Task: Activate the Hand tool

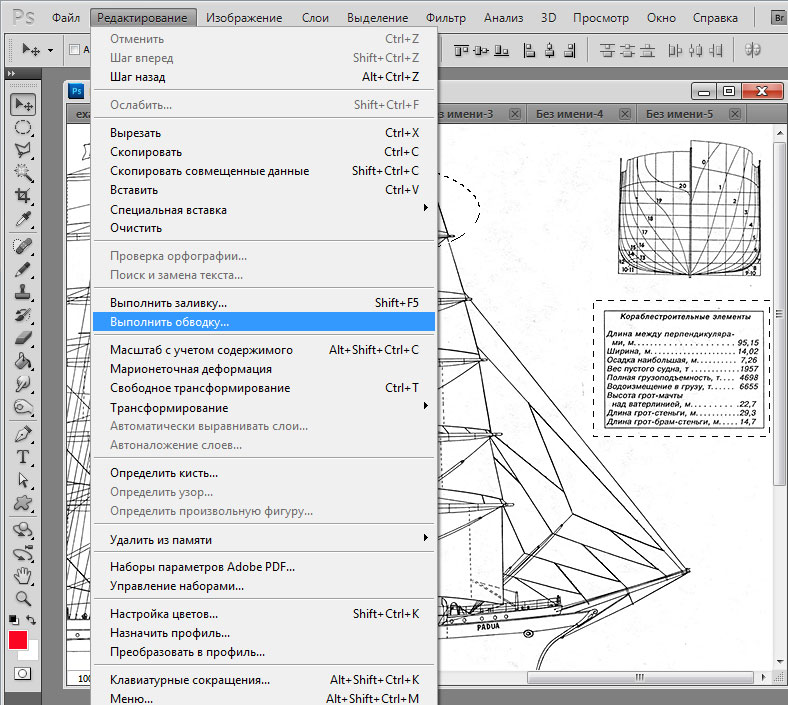Action: (x=22, y=576)
